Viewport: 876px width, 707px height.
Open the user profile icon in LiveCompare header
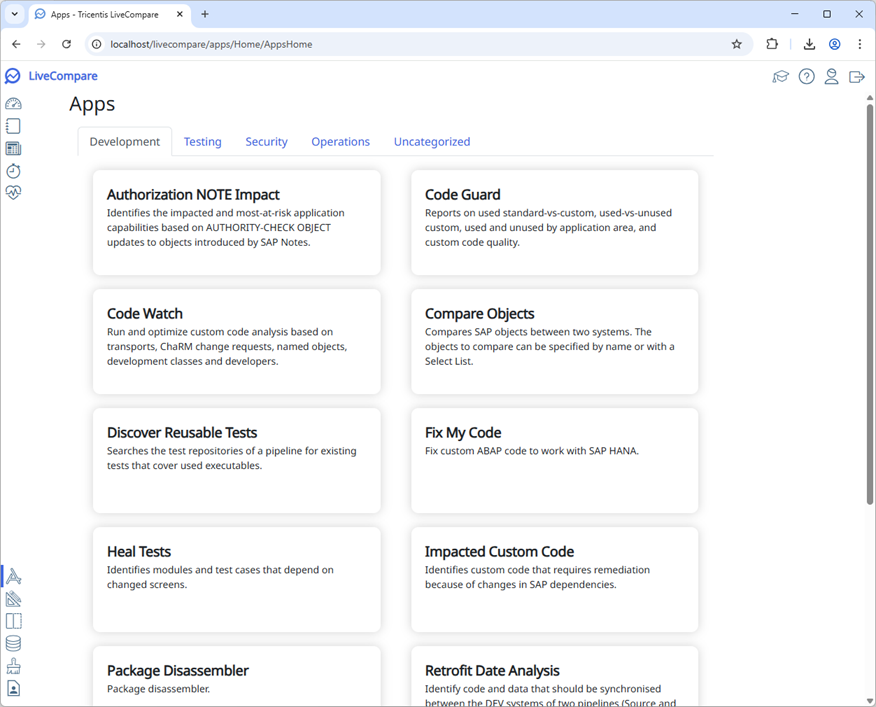tap(831, 77)
